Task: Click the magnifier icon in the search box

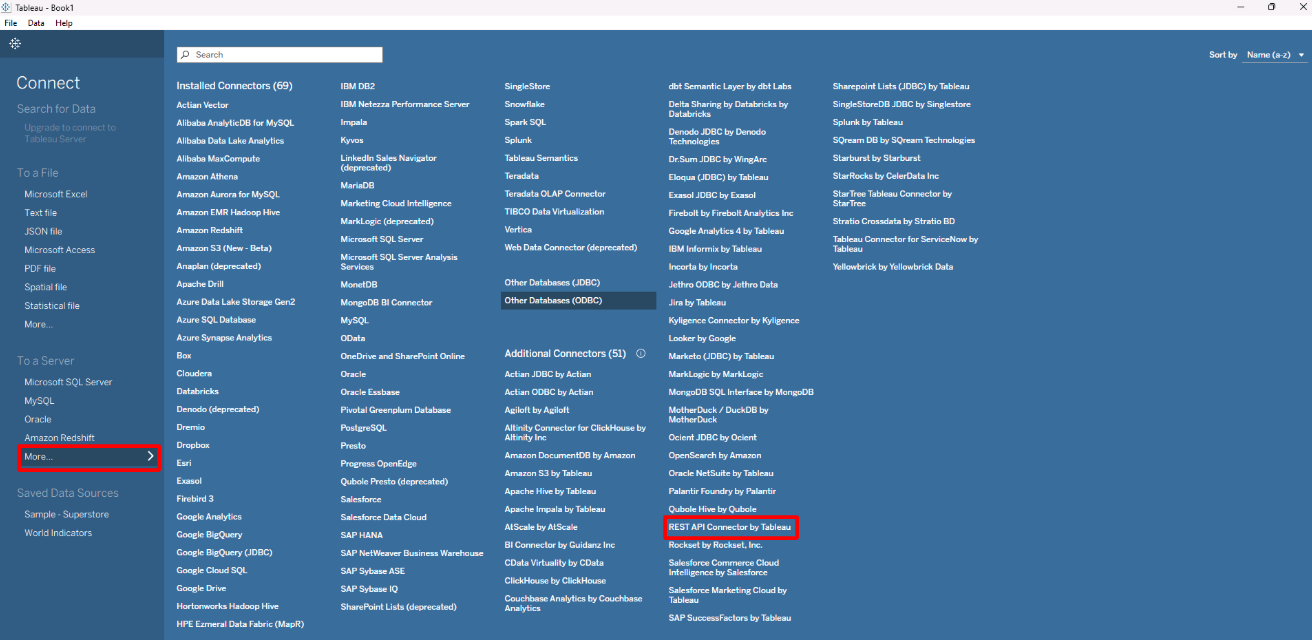Action: point(186,55)
